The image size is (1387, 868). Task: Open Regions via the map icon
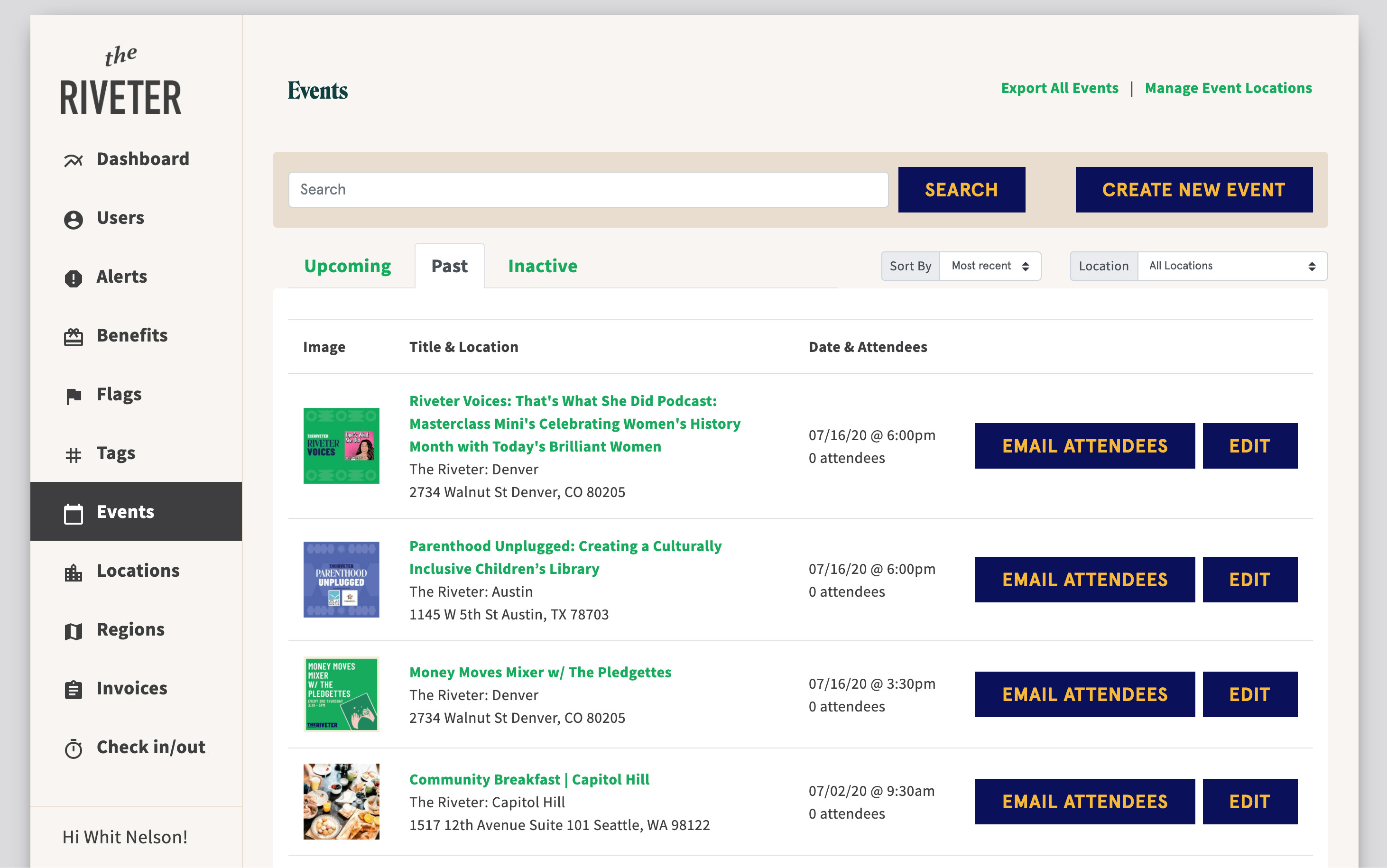(74, 629)
